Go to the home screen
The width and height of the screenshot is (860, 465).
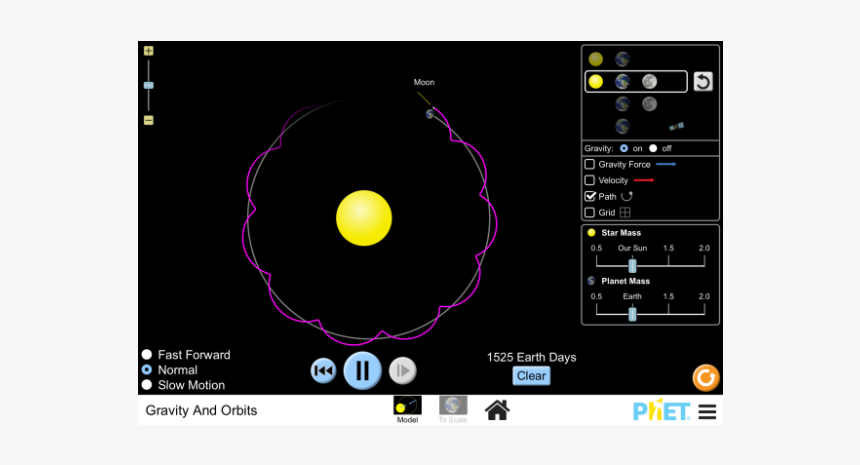tap(497, 410)
